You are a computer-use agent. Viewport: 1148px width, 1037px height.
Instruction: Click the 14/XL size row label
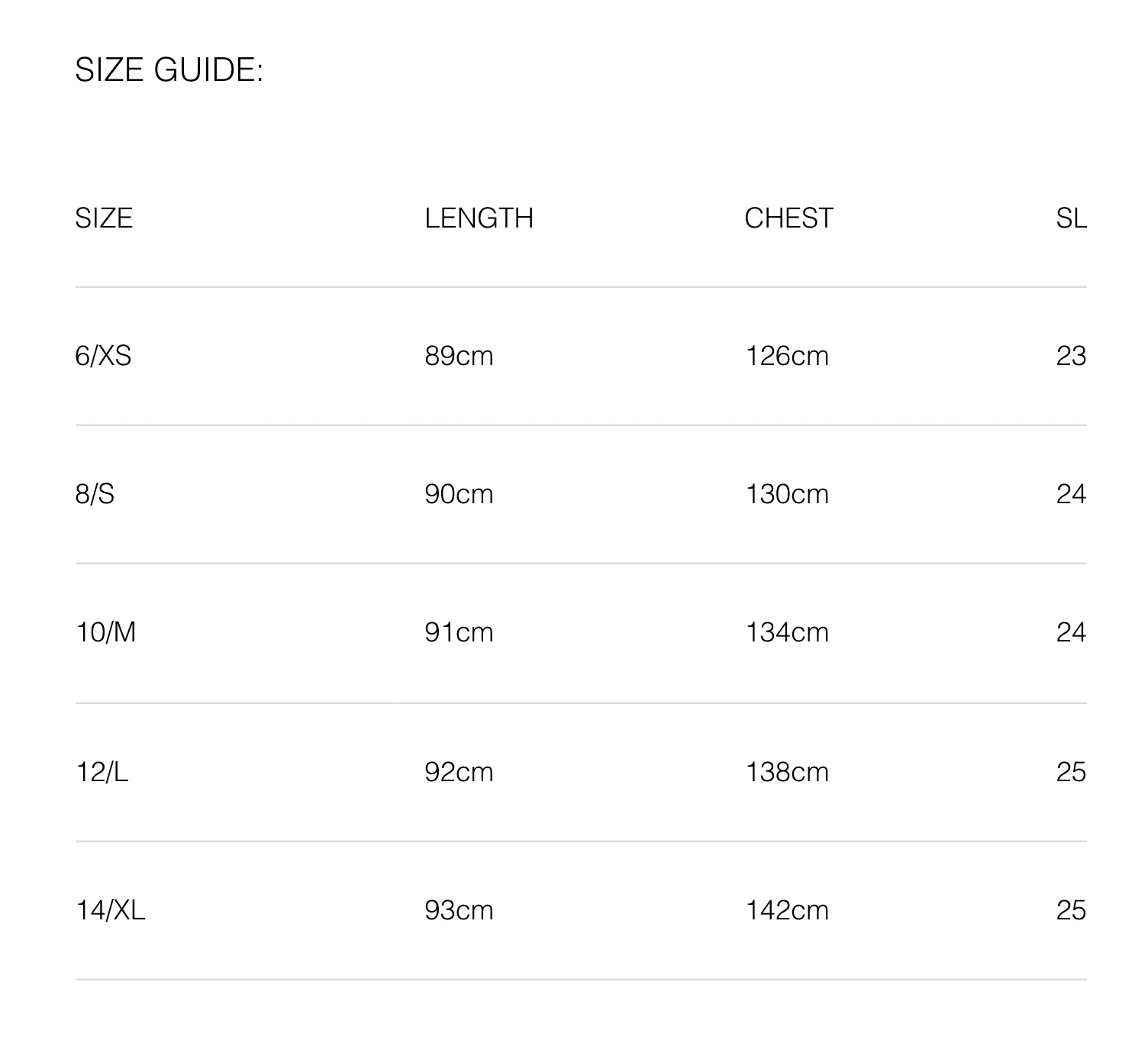click(x=110, y=910)
